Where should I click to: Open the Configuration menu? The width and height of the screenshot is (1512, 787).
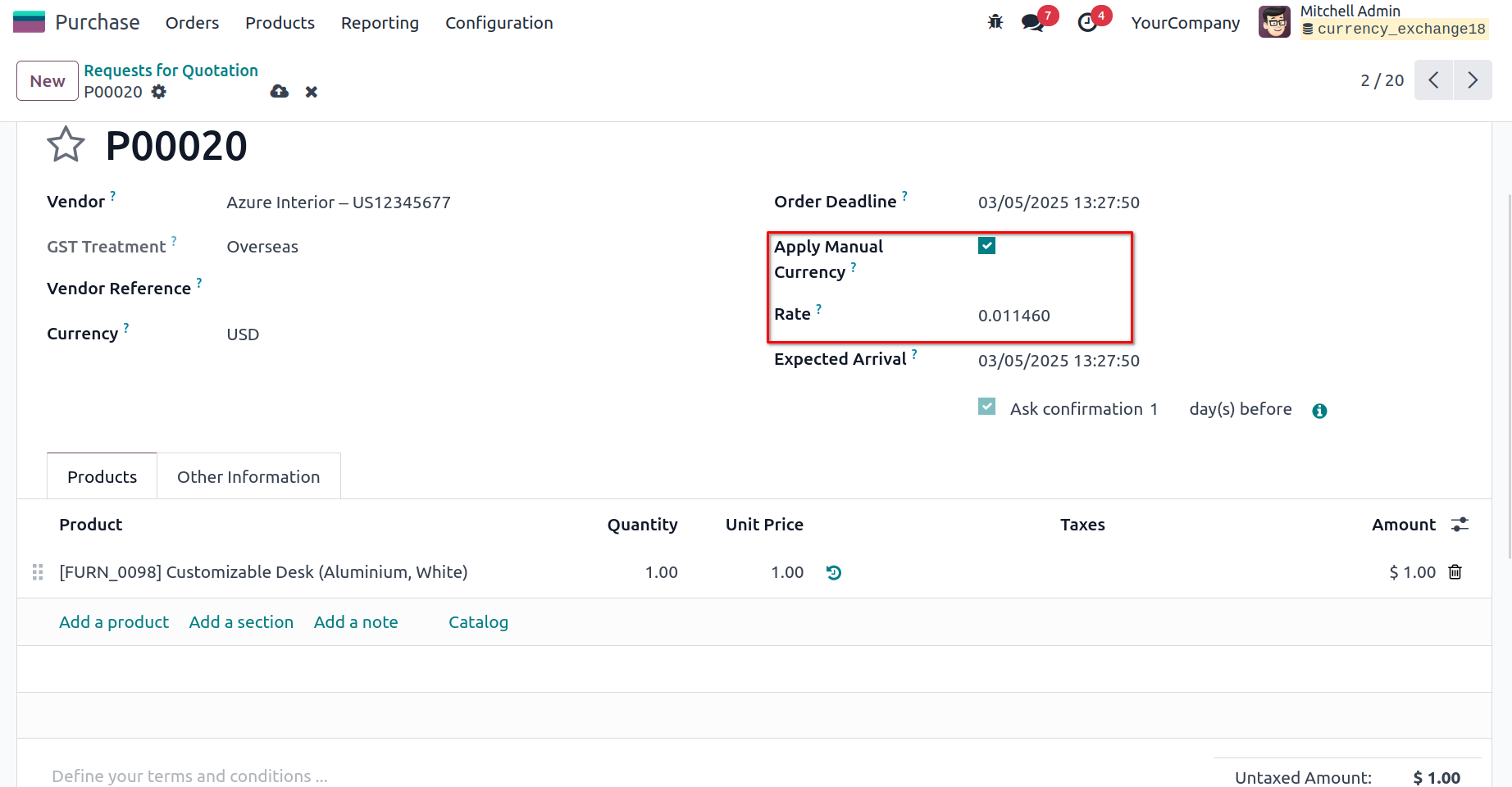[499, 23]
